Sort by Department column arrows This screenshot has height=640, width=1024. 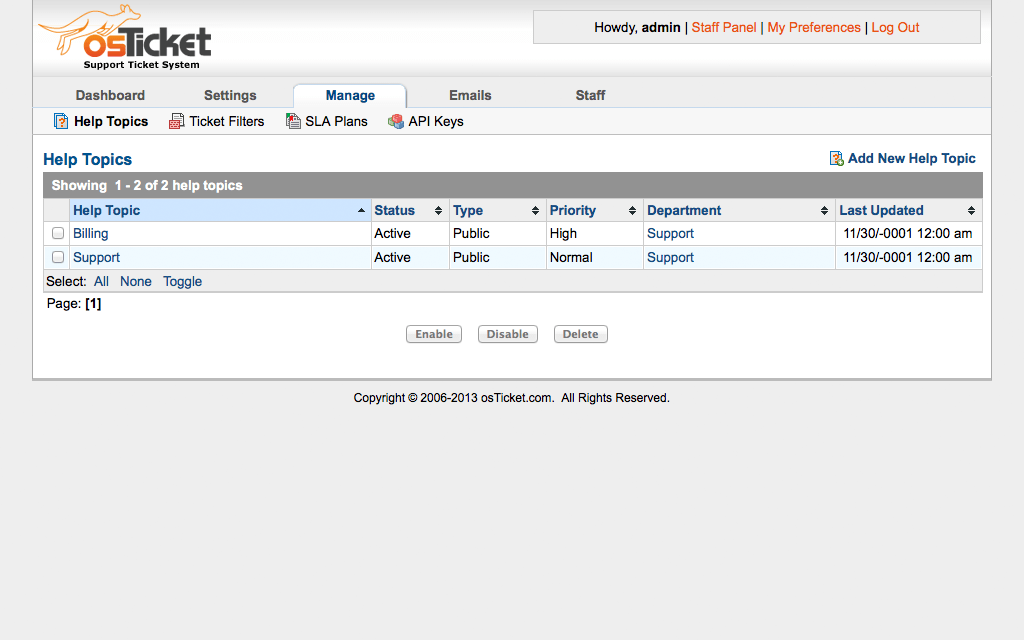click(x=824, y=211)
